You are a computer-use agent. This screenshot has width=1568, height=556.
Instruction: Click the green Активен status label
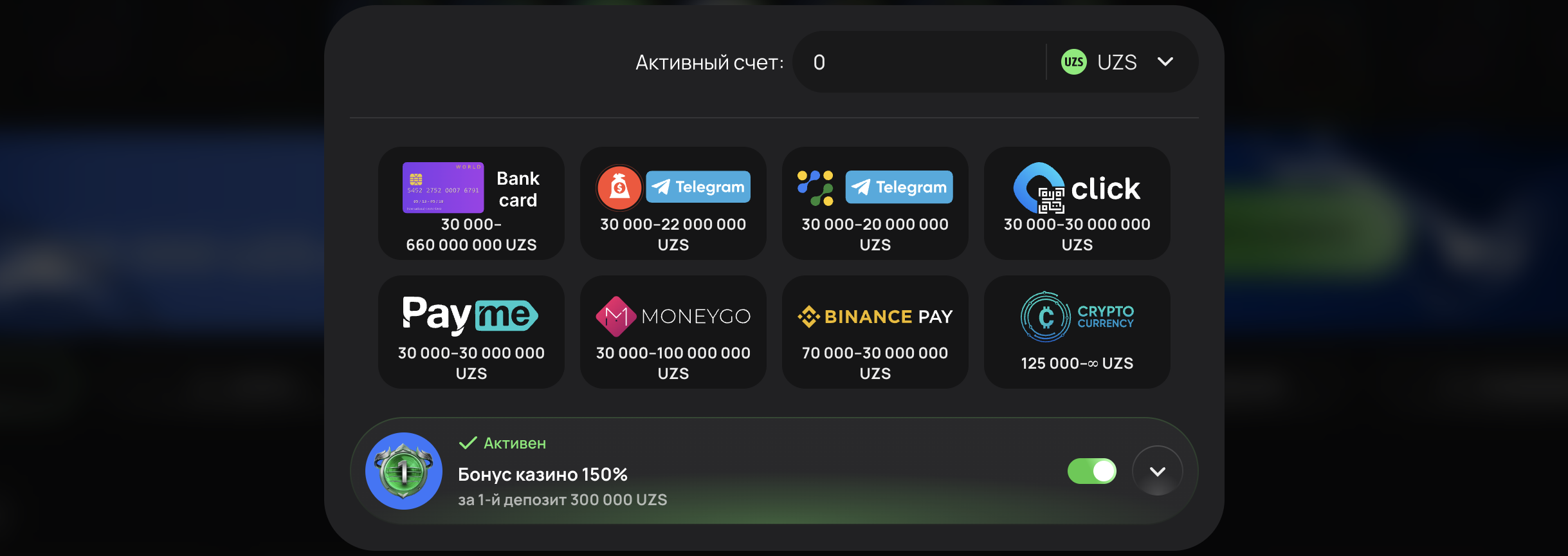click(514, 443)
